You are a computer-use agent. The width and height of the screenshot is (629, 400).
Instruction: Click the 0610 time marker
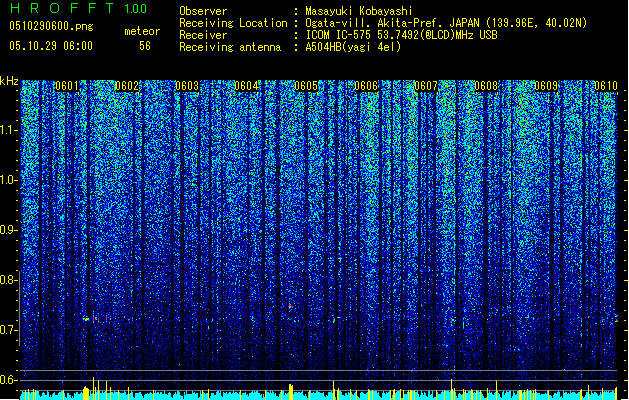606,86
